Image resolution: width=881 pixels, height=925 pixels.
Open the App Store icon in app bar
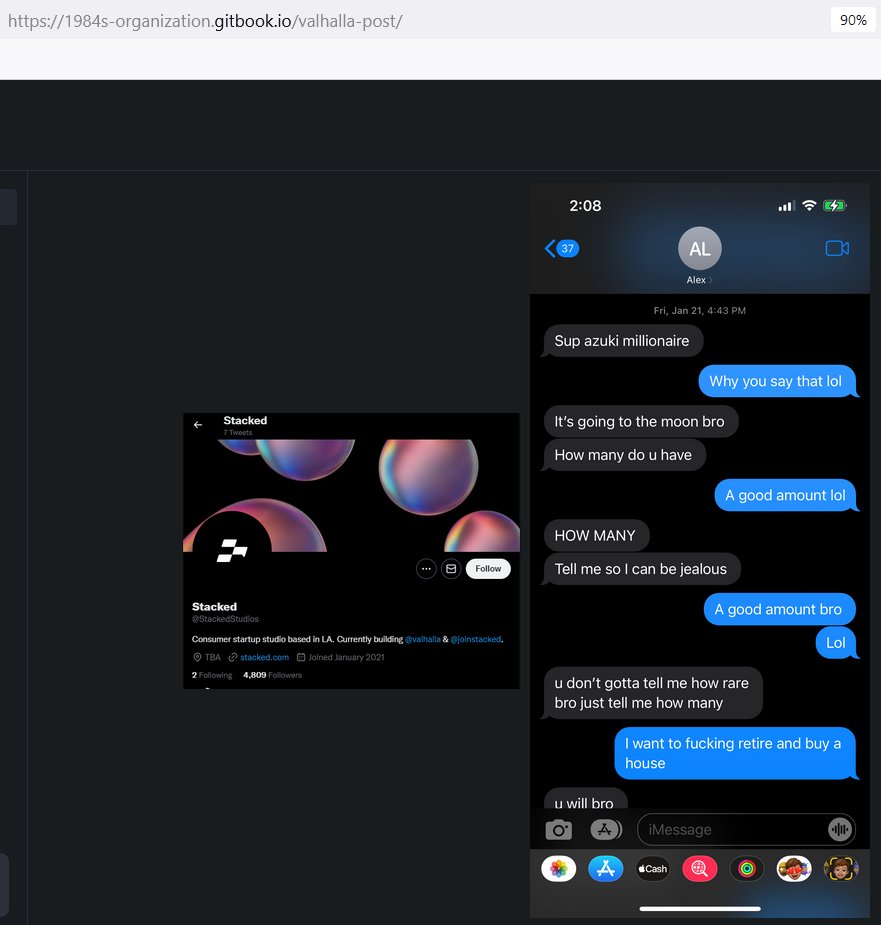(605, 868)
